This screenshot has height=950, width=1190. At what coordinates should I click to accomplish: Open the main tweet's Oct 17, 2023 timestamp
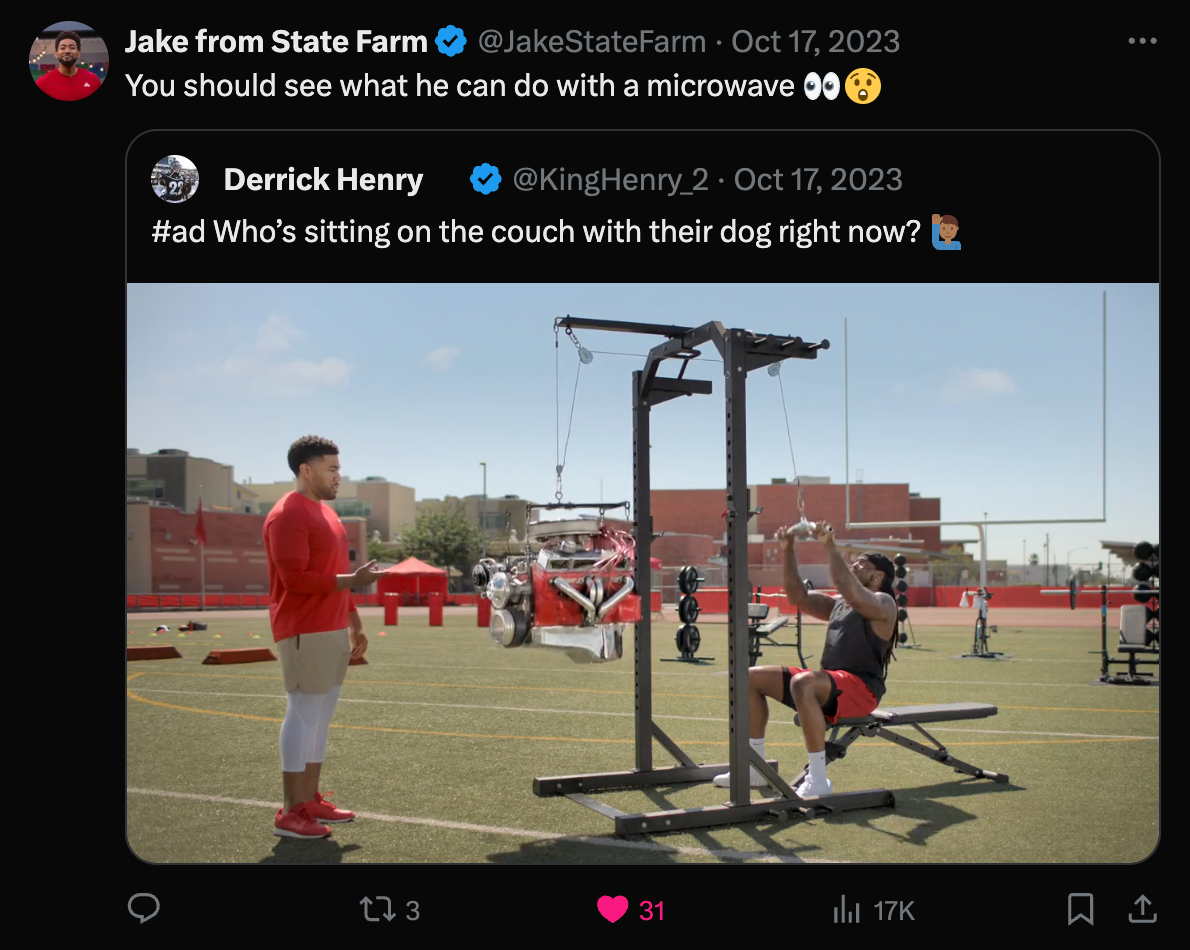[x=816, y=42]
